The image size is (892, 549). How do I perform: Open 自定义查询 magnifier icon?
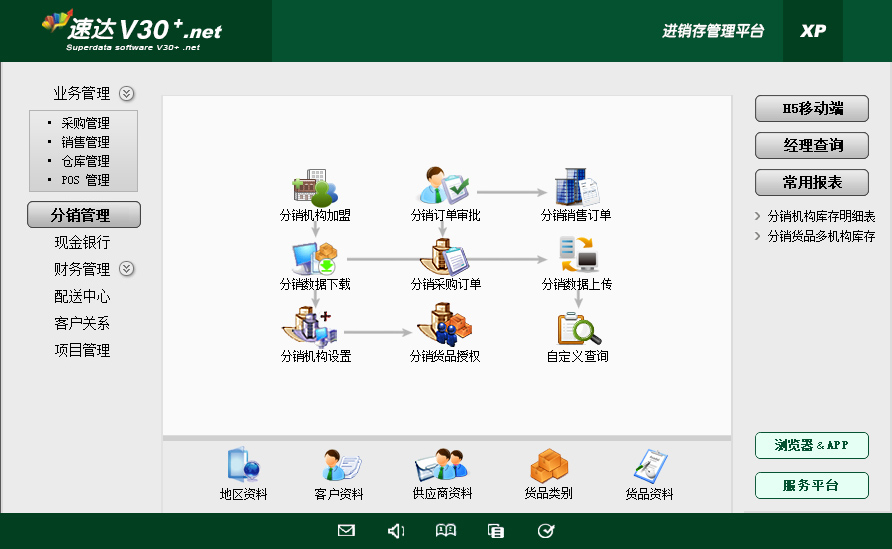tap(577, 329)
